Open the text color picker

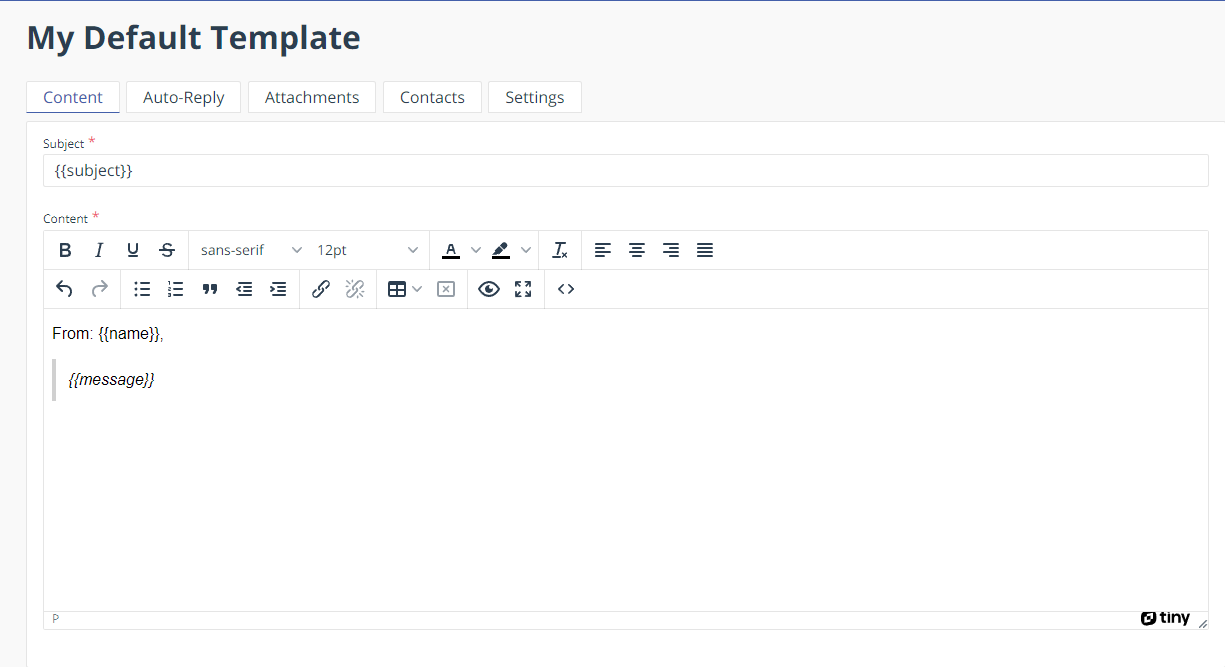pyautogui.click(x=451, y=250)
